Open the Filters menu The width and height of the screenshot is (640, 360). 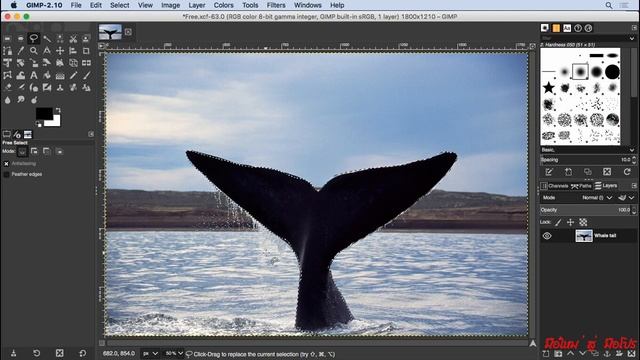click(x=276, y=5)
